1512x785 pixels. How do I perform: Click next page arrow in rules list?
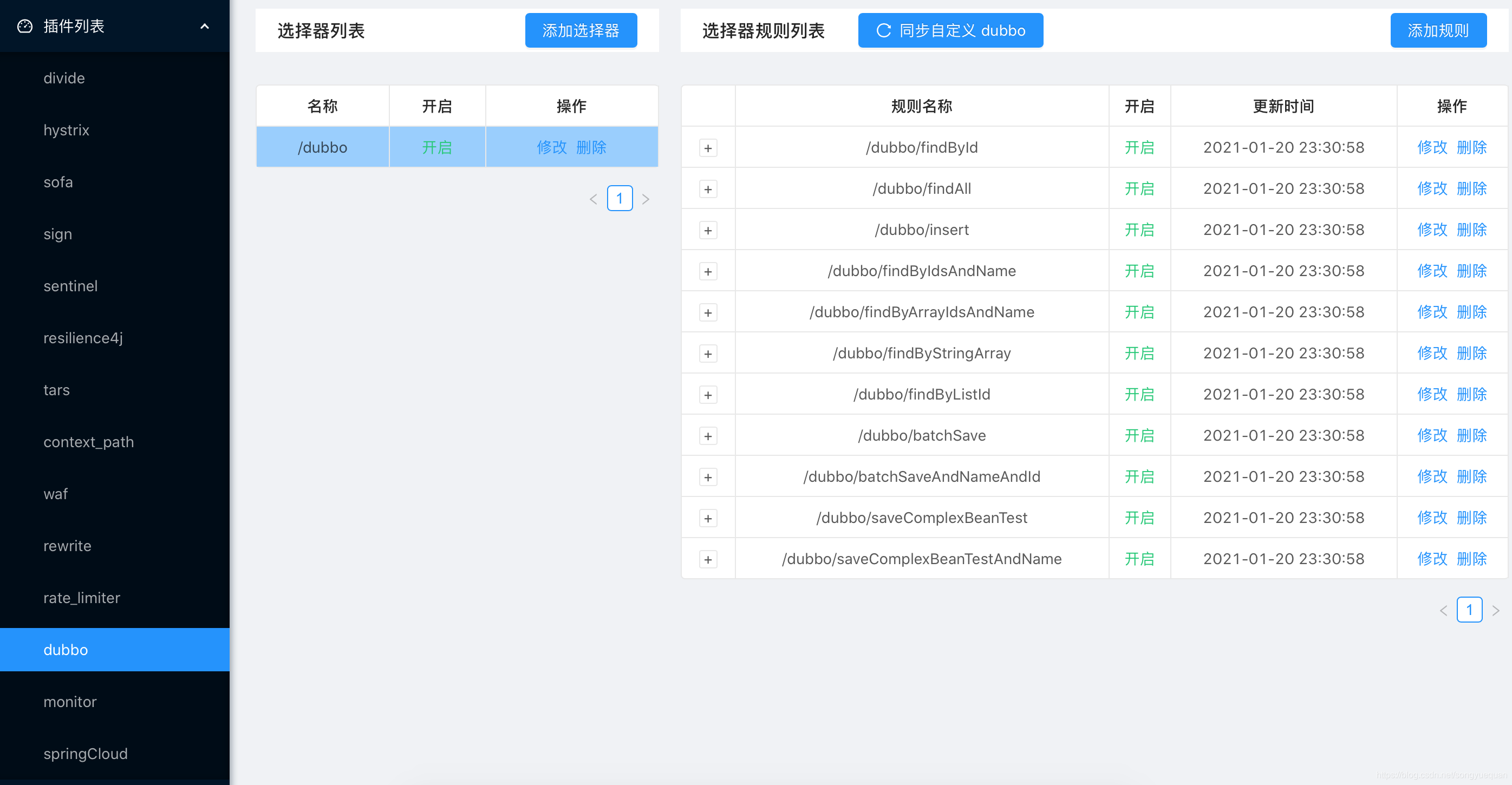[1496, 610]
